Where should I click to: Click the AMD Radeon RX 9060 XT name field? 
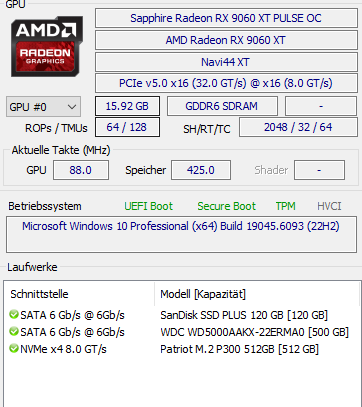click(x=226, y=40)
